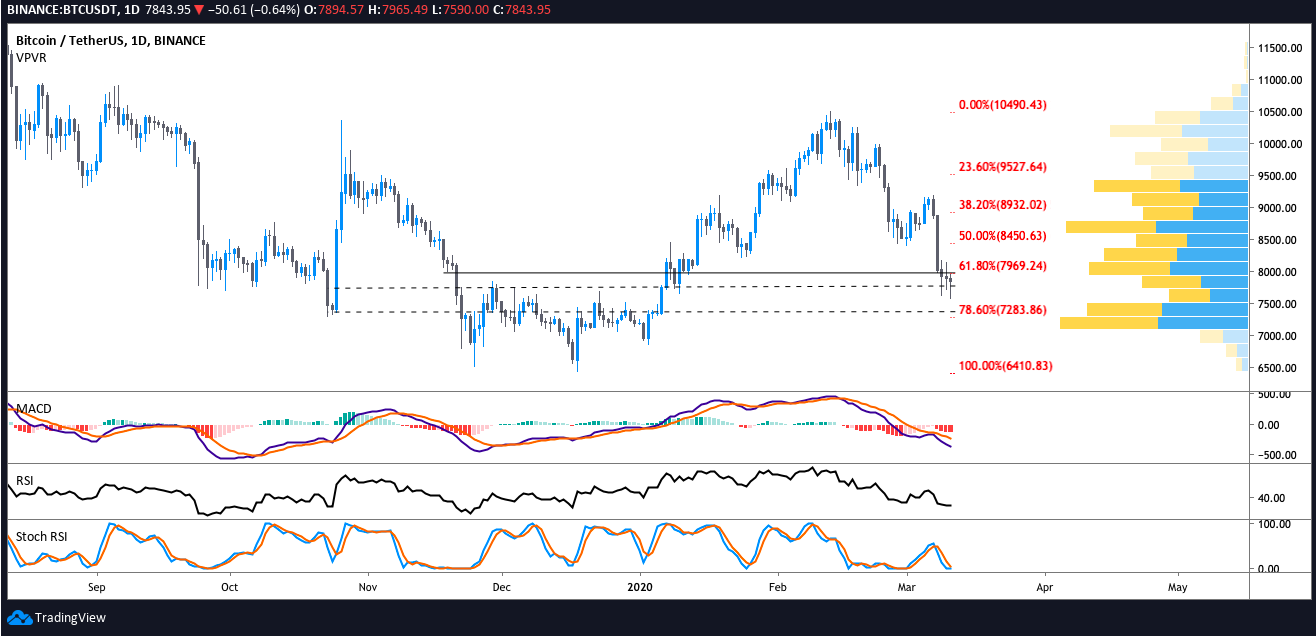Screen dimensions: 1316x637
Task: Click May on the time axis
Action: [x=1178, y=589]
